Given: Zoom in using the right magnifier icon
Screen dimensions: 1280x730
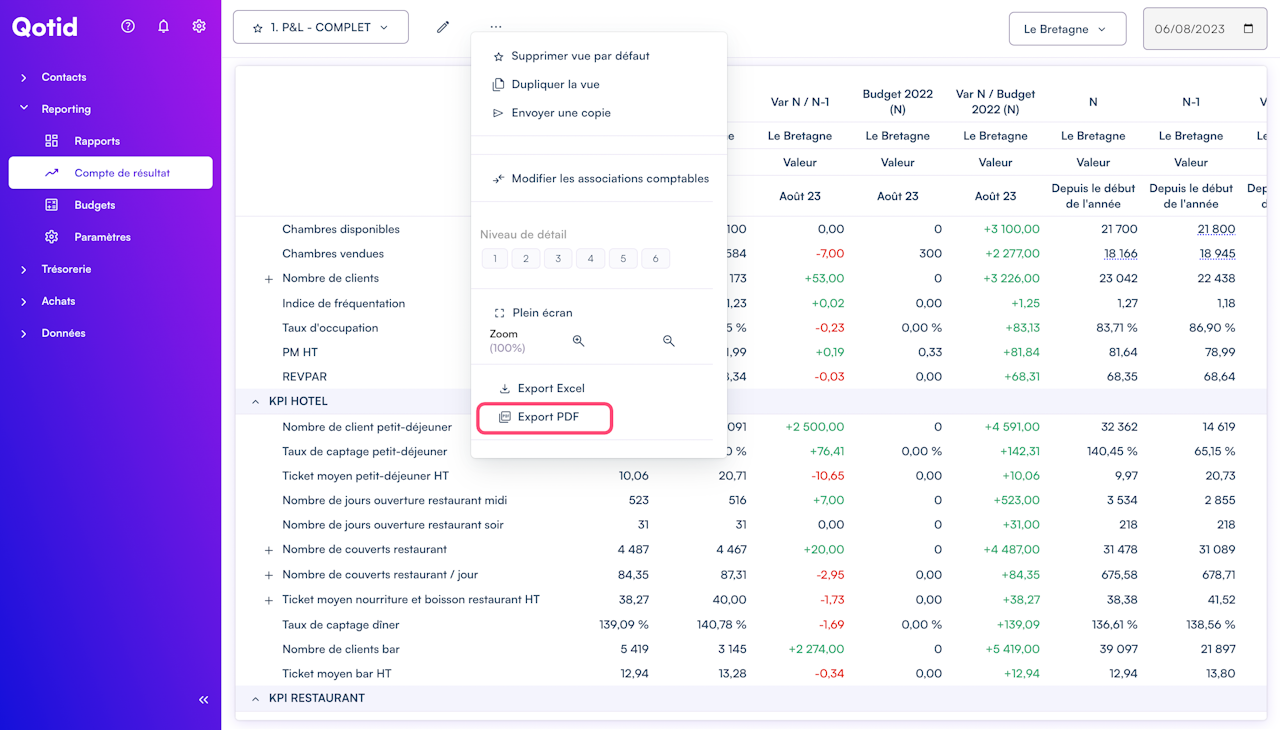Looking at the screenshot, I should pyautogui.click(x=669, y=341).
